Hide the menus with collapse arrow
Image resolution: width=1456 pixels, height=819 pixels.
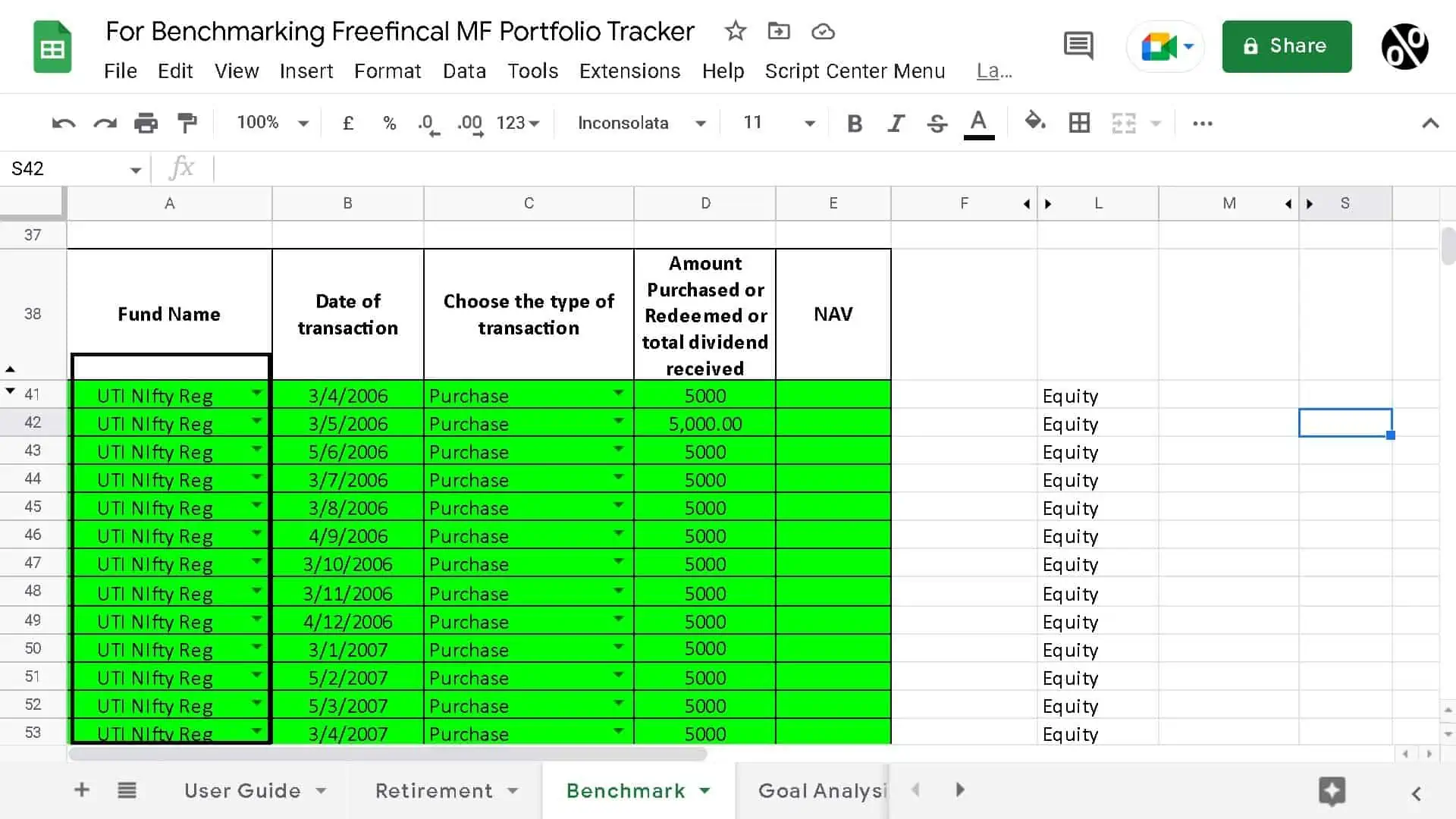tap(1430, 123)
